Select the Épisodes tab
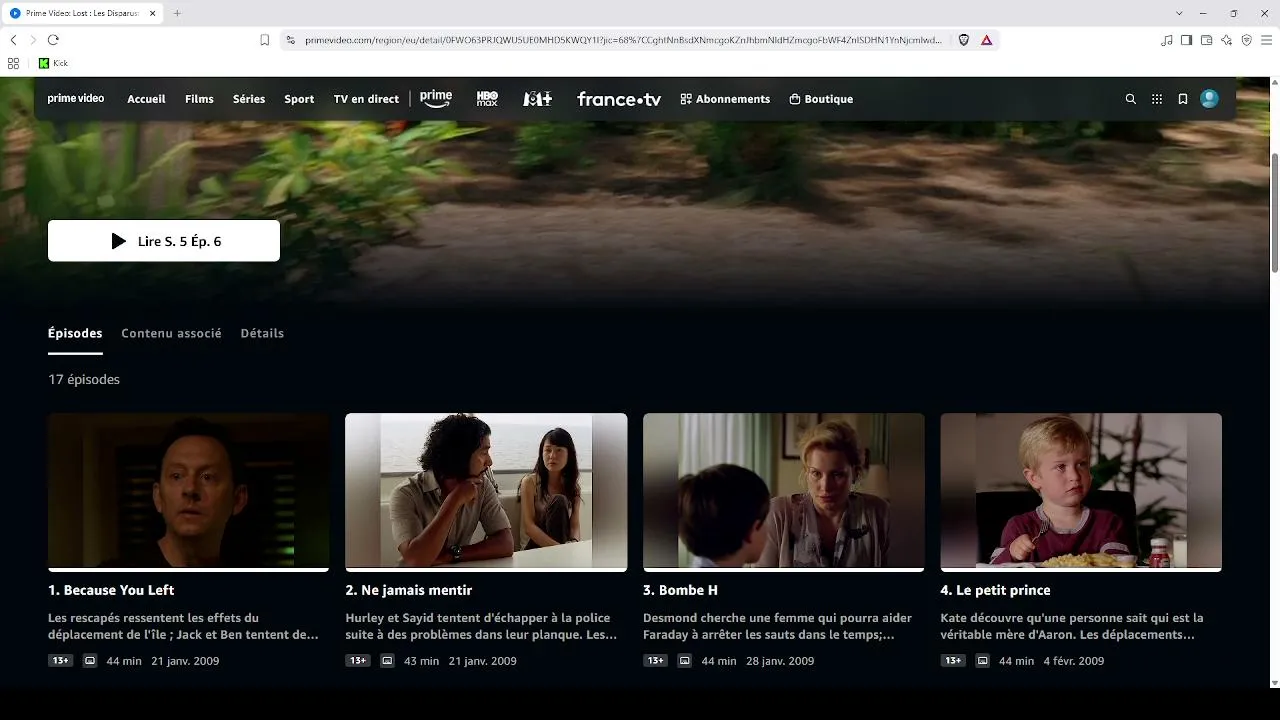The width and height of the screenshot is (1280, 720). click(75, 333)
